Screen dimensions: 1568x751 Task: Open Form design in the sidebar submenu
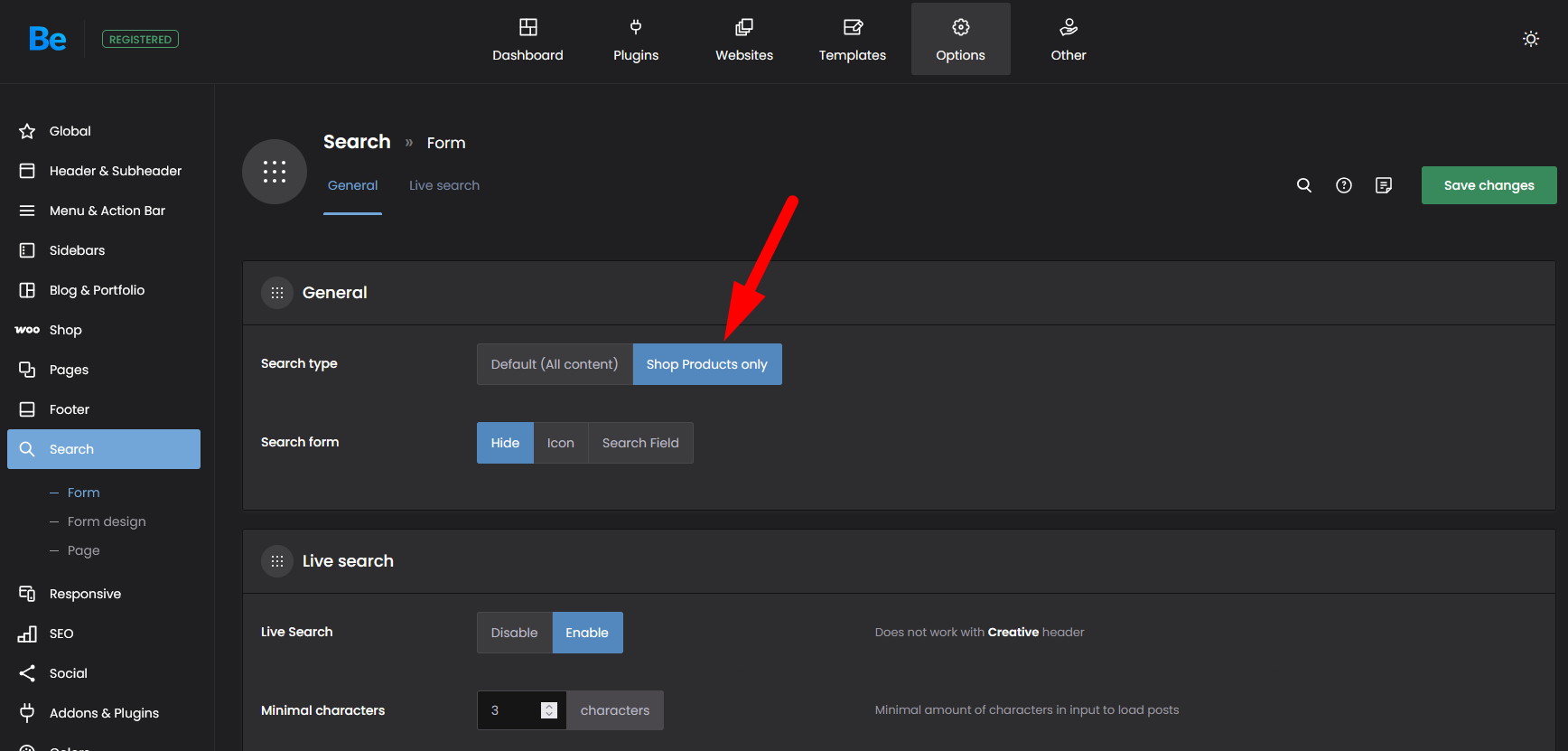click(106, 521)
